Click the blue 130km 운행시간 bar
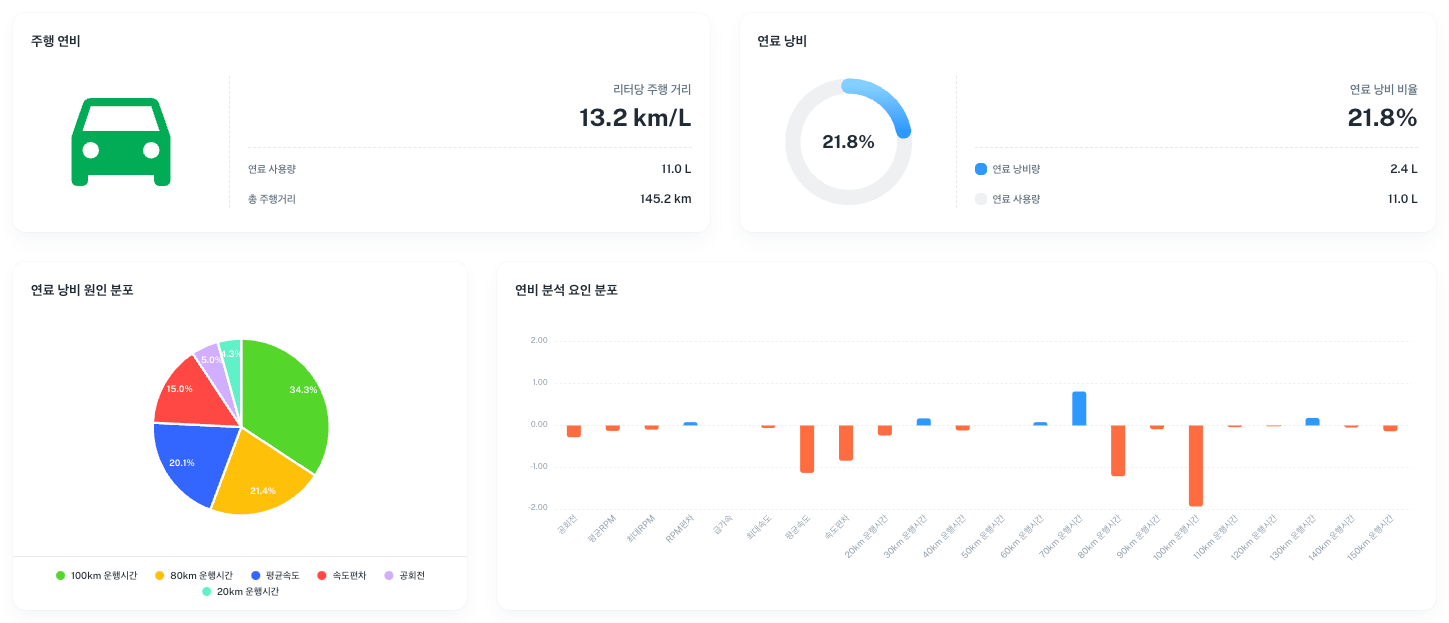Screen dimensions: 1449x623 pyautogui.click(x=1312, y=422)
